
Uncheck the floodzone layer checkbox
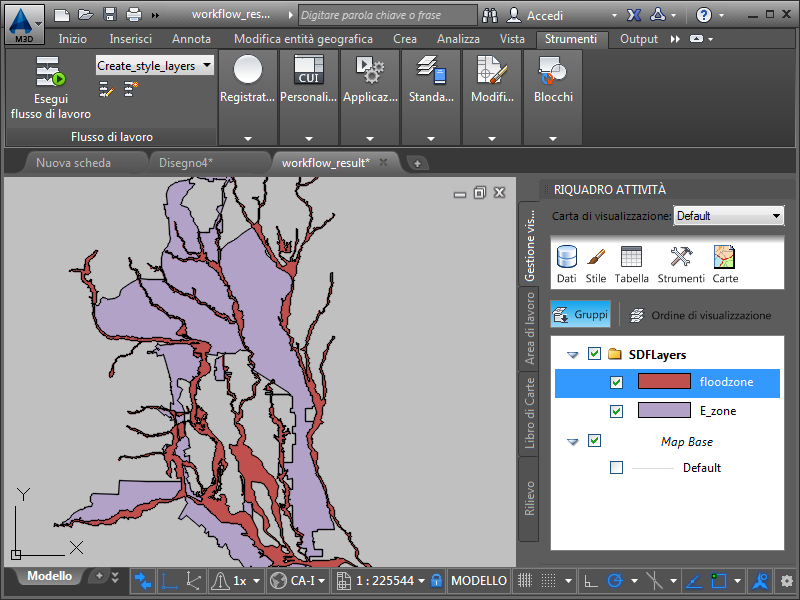coord(616,382)
